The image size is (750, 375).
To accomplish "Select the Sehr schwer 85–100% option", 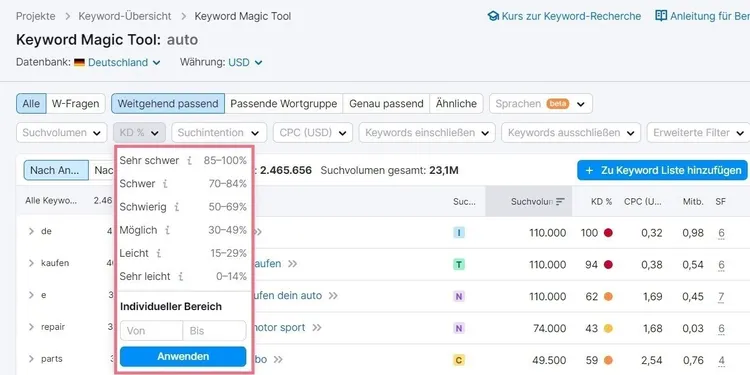I will pos(183,161).
